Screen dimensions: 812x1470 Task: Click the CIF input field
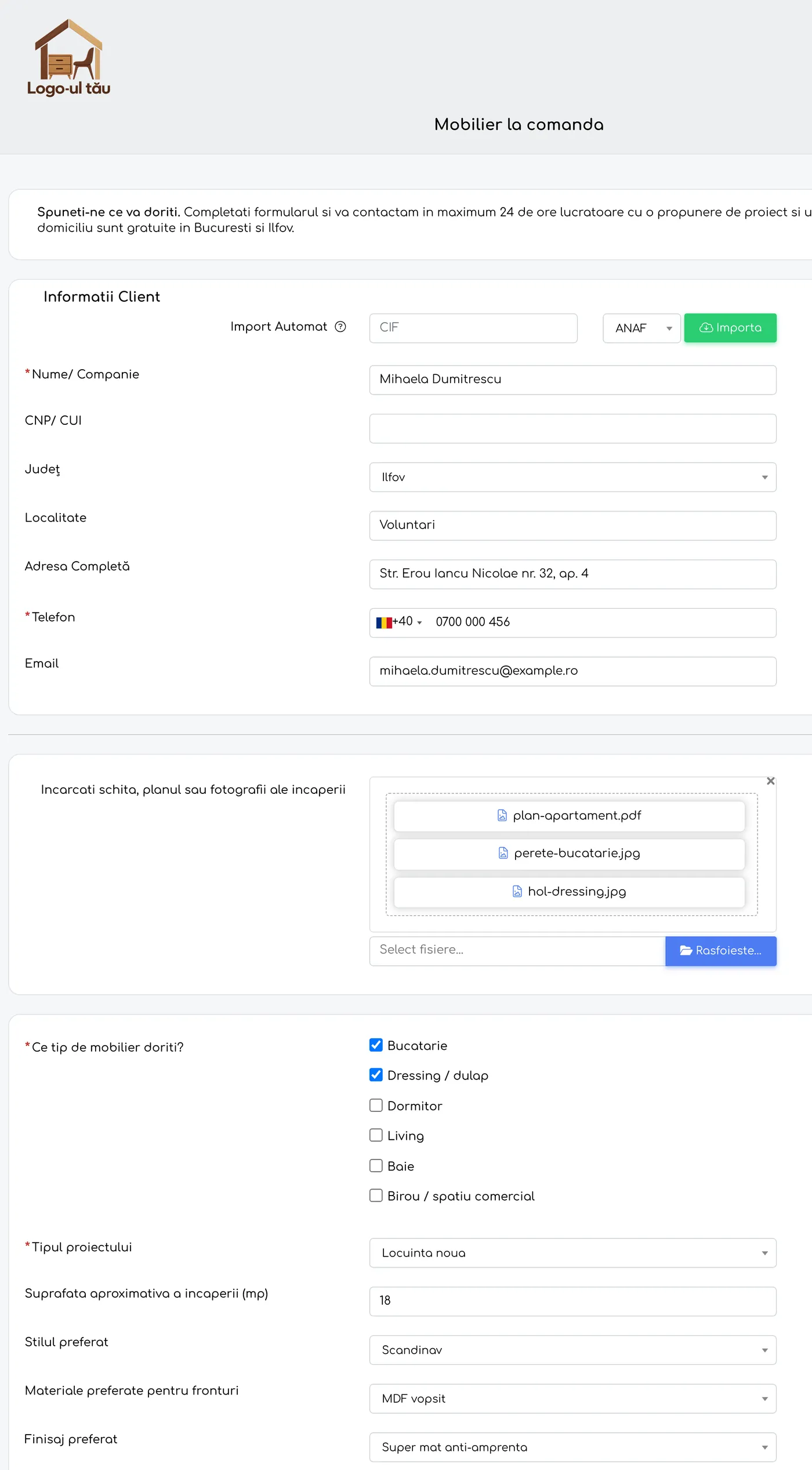click(473, 328)
